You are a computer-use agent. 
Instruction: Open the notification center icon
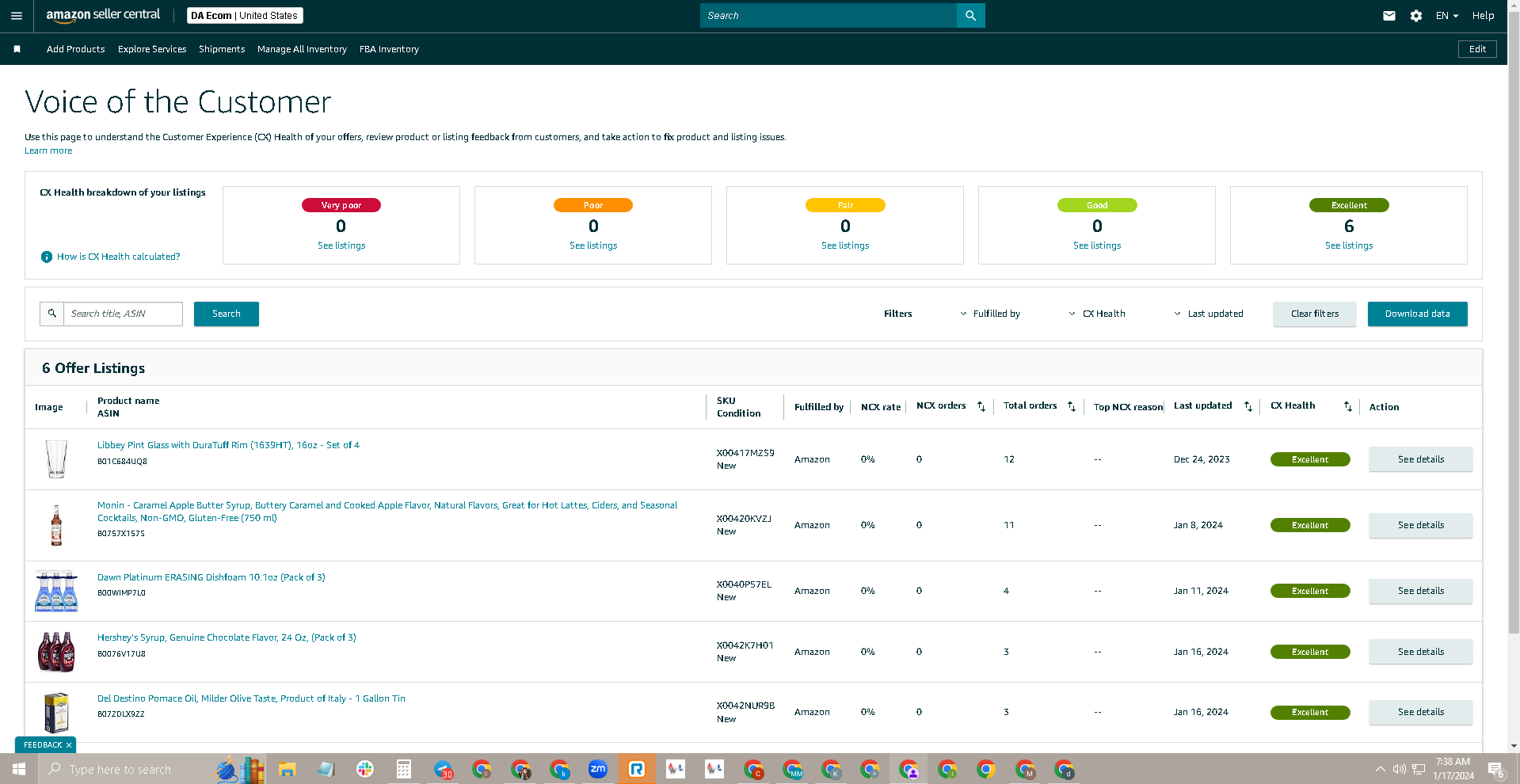(x=1495, y=769)
